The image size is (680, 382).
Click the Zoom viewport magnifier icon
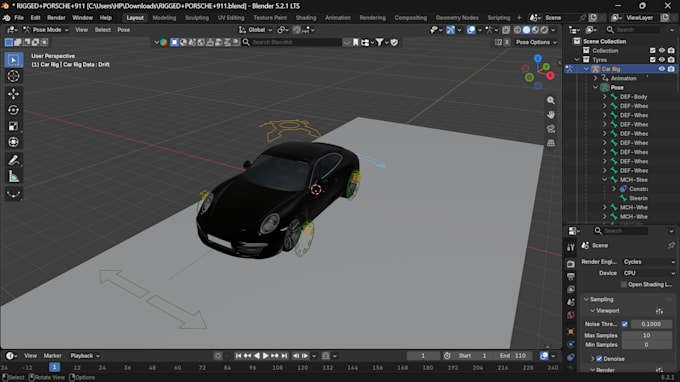point(551,100)
